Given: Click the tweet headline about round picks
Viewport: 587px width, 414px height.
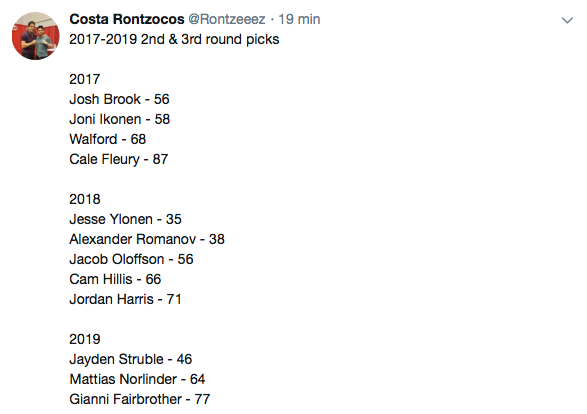Looking at the screenshot, I should (x=174, y=39).
